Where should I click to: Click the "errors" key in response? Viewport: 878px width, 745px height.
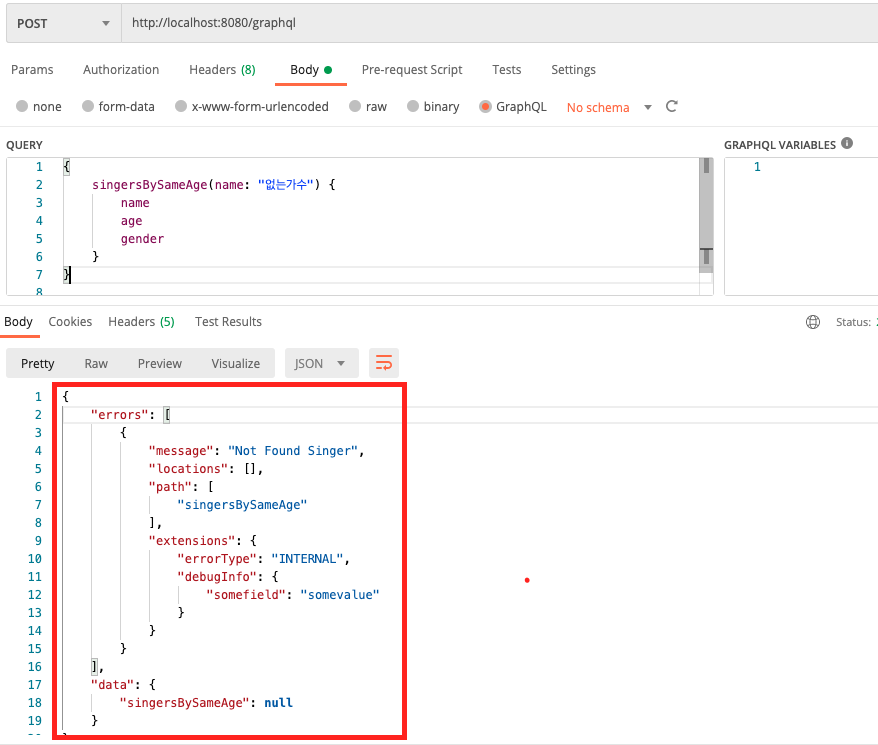point(120,415)
